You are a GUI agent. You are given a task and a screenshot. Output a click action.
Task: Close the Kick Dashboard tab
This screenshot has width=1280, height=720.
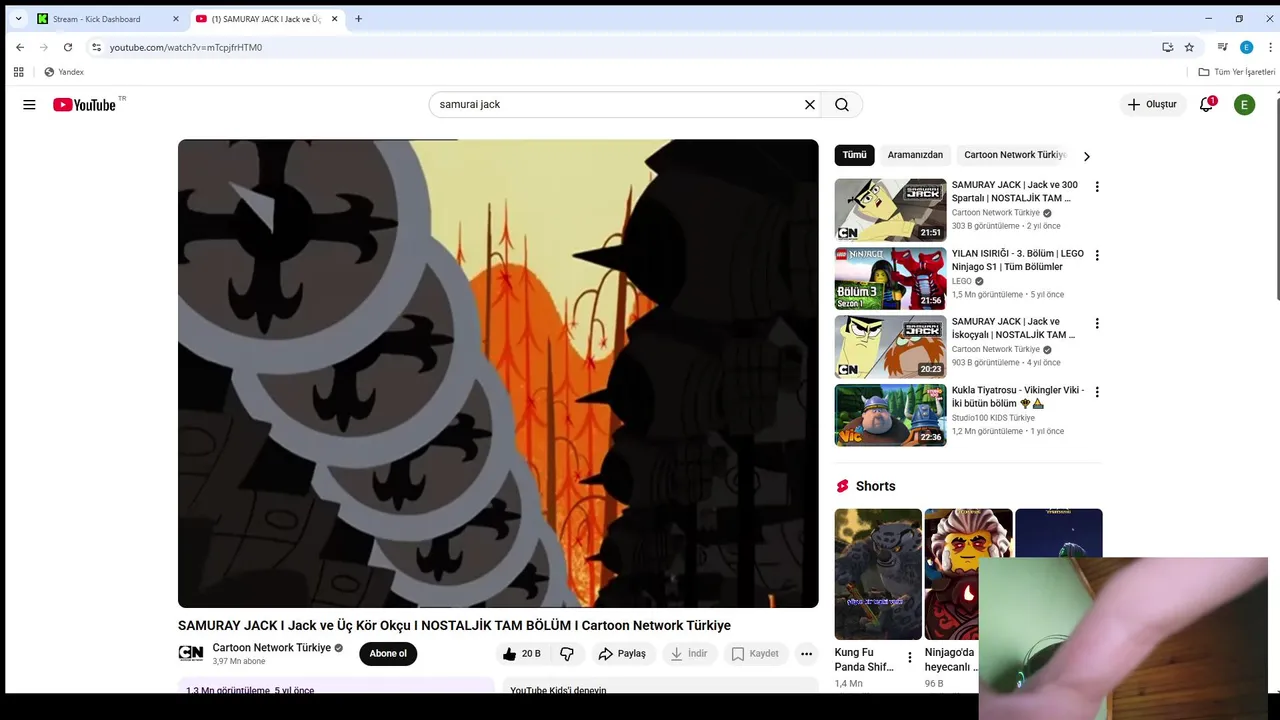[176, 19]
